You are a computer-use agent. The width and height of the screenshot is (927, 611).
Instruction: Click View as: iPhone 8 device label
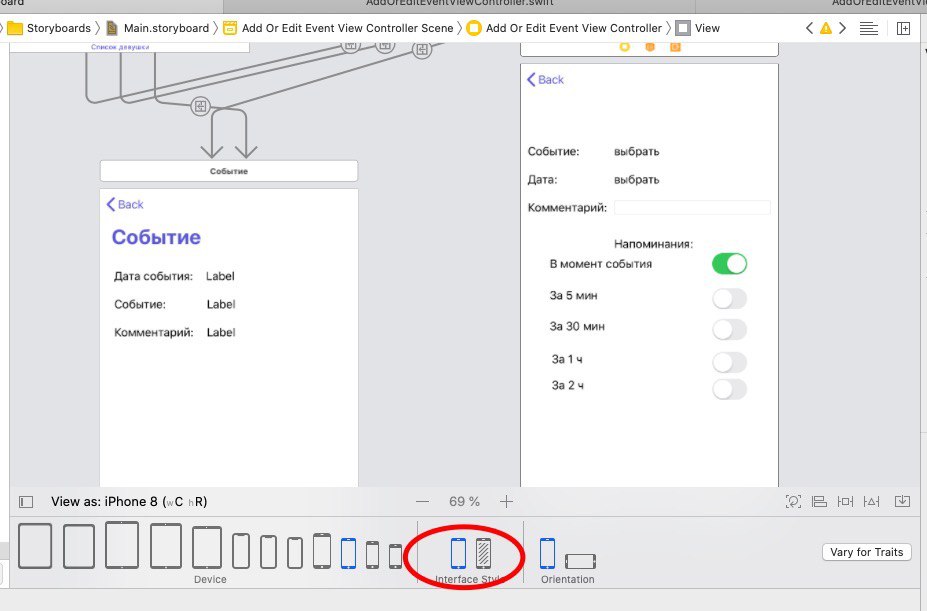pos(129,502)
